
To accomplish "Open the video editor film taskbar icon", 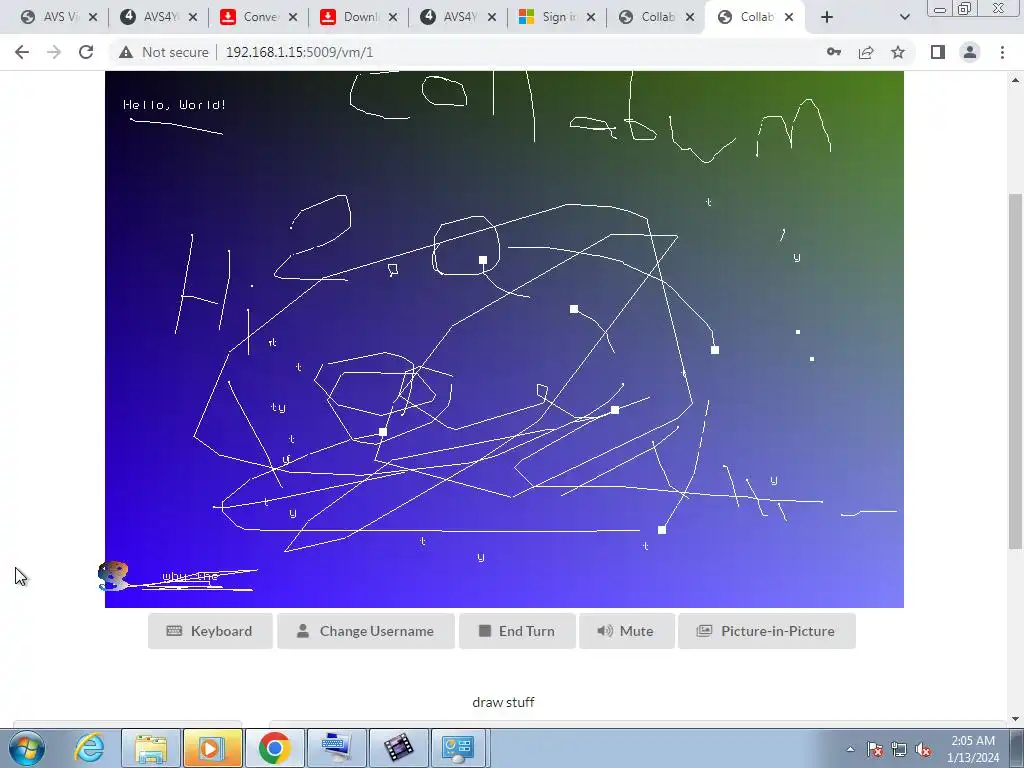I will point(398,748).
